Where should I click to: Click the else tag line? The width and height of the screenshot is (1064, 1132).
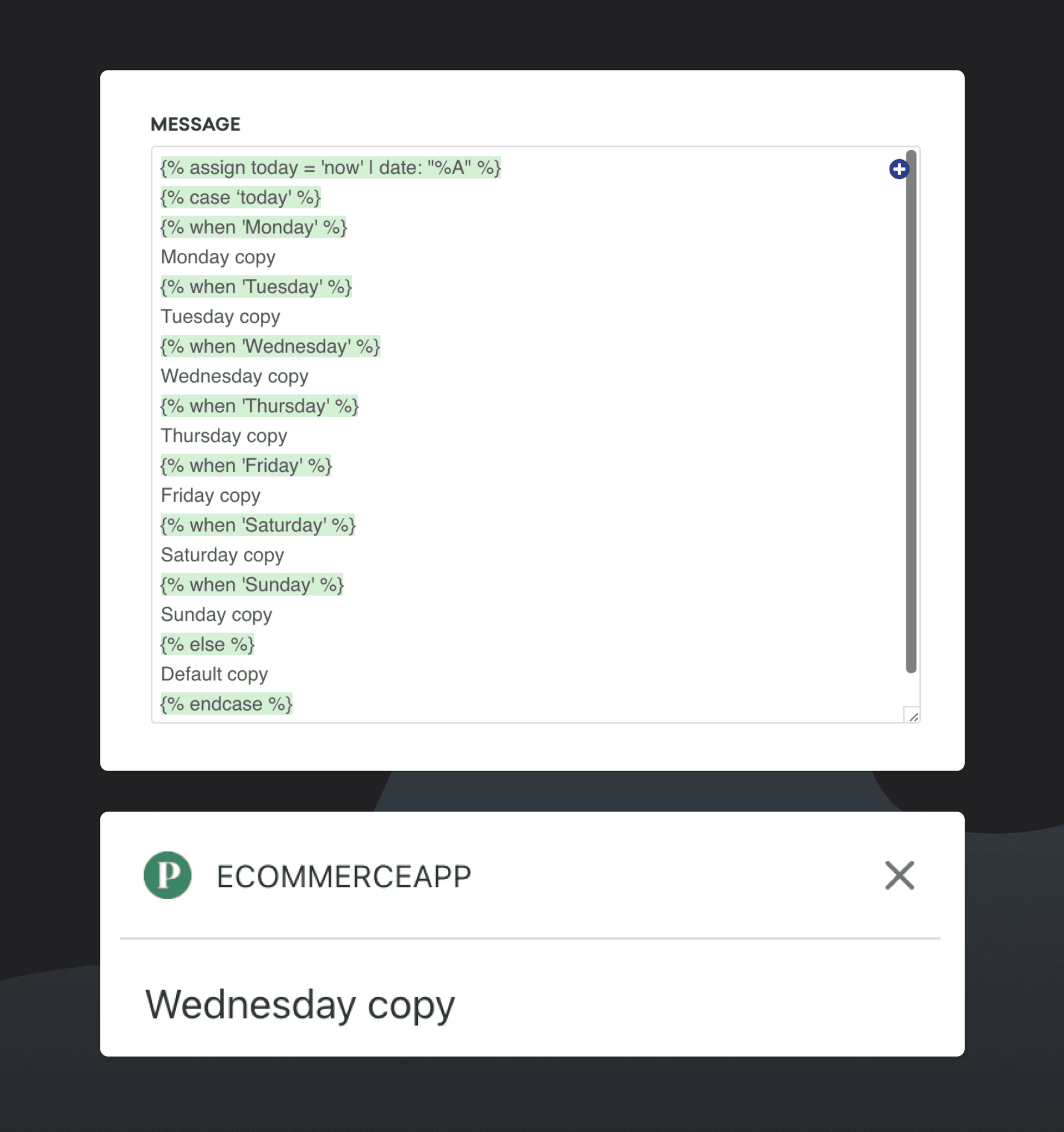(207, 645)
